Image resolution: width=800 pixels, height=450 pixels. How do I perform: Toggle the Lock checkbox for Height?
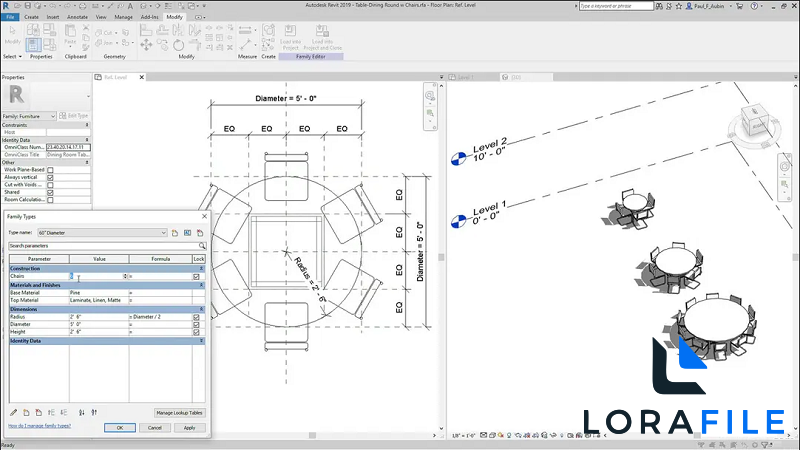click(x=196, y=332)
